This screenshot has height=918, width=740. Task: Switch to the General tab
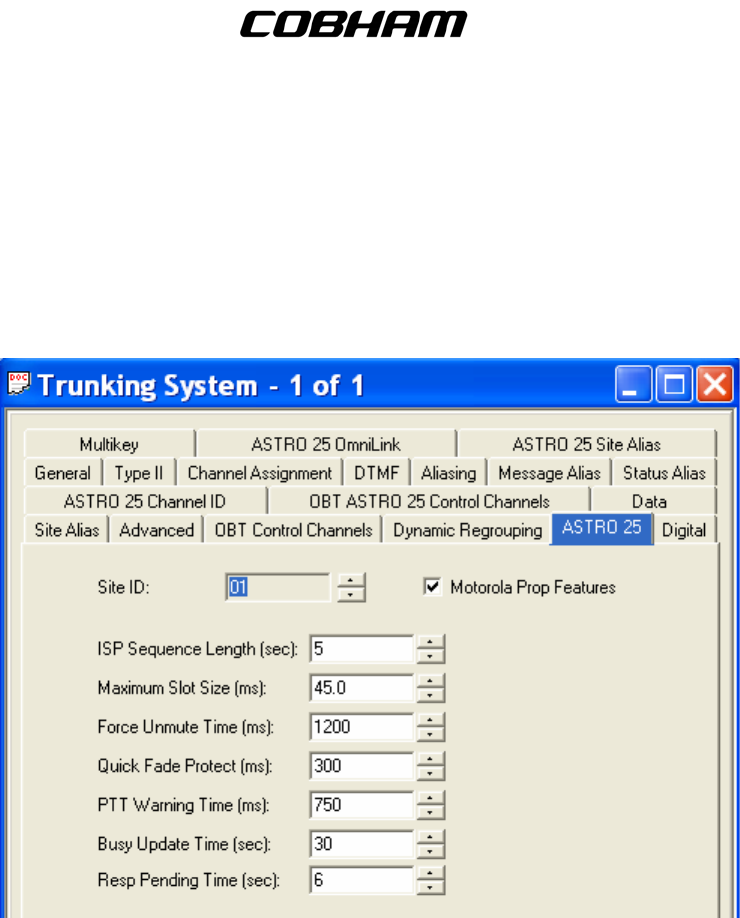63,472
